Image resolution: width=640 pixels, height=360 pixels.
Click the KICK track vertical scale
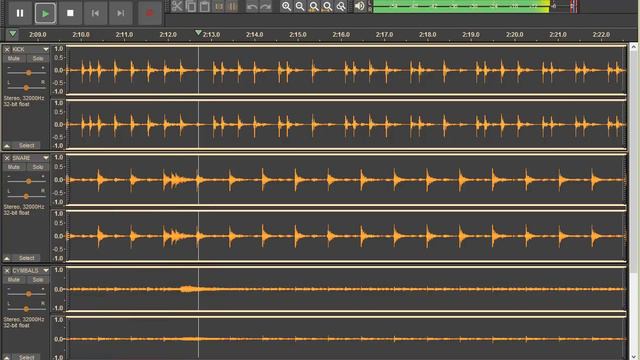click(x=58, y=97)
